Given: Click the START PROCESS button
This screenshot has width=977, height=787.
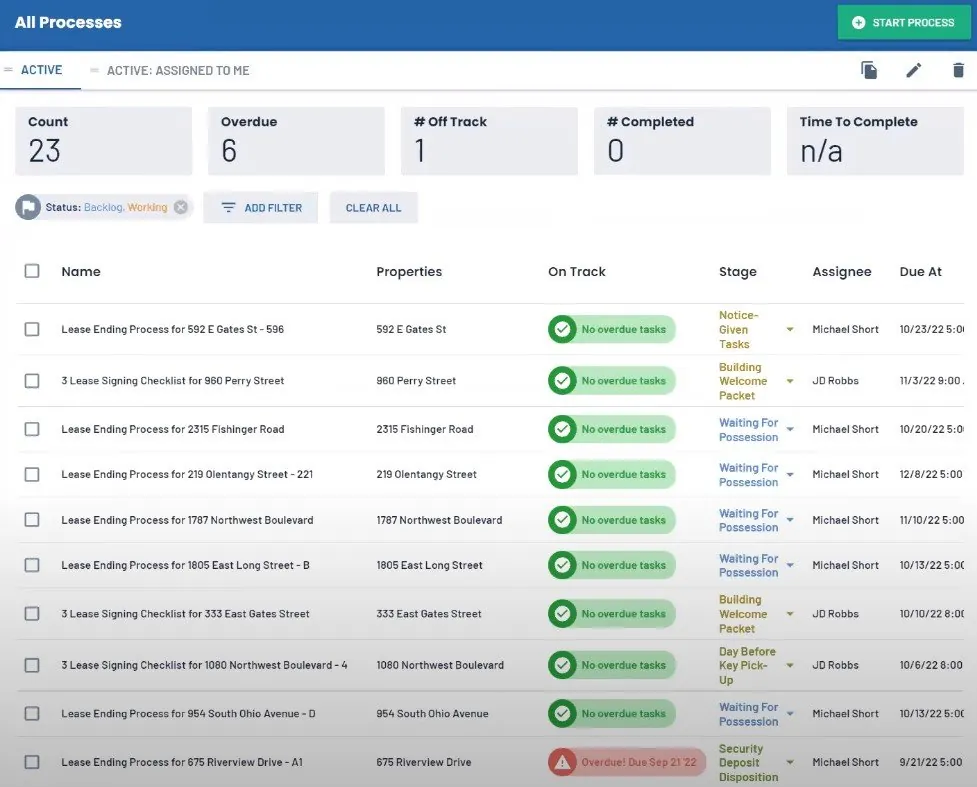Looking at the screenshot, I should click(x=903, y=22).
